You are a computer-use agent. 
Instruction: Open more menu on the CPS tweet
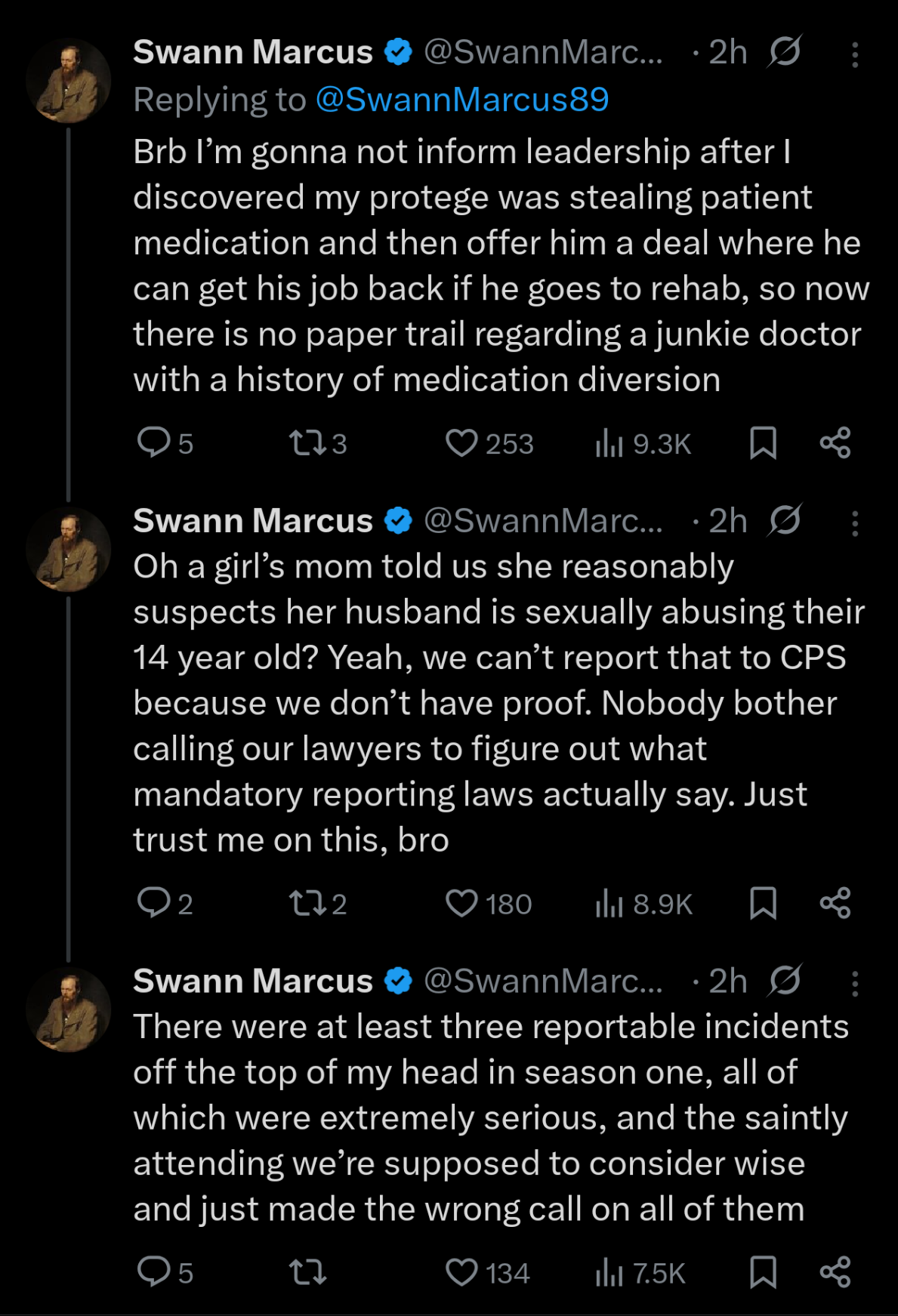click(855, 523)
